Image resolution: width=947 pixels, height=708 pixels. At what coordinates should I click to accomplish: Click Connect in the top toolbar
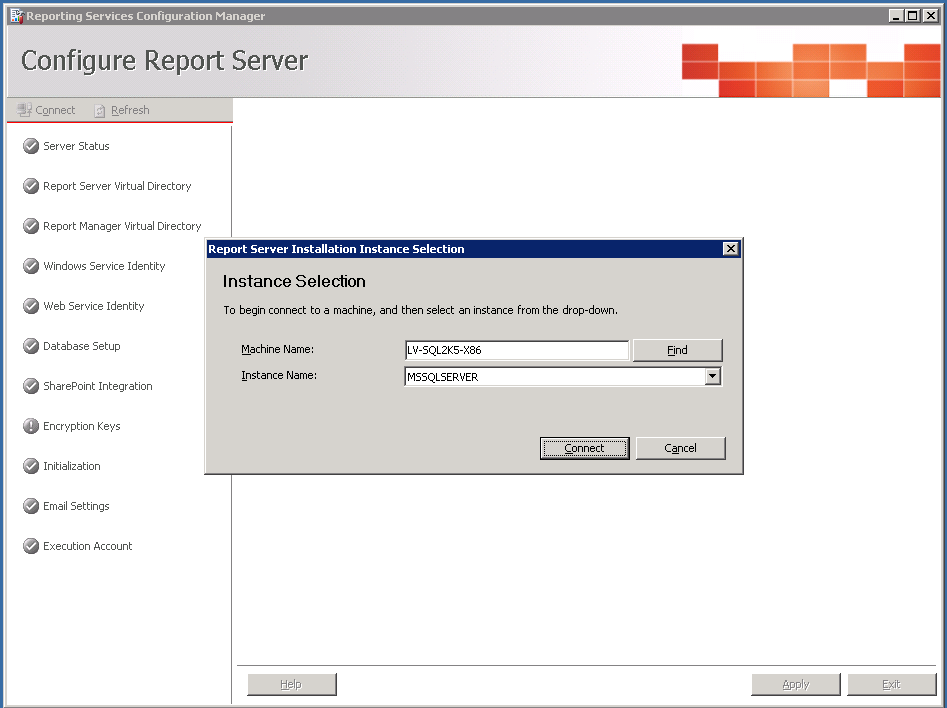[47, 110]
